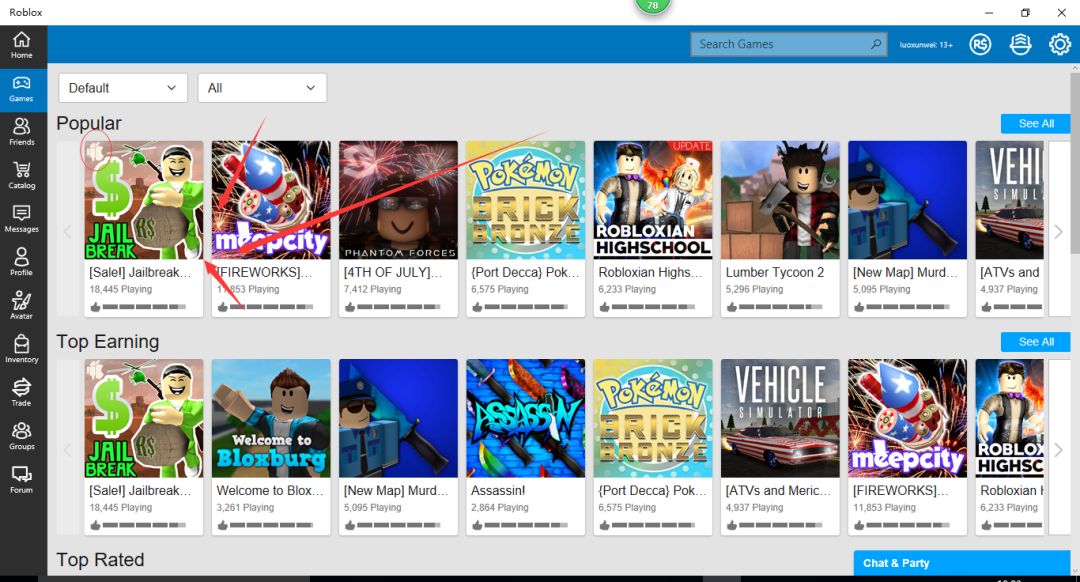Open the settings gear icon
The height and width of the screenshot is (582, 1080).
coord(1059,44)
